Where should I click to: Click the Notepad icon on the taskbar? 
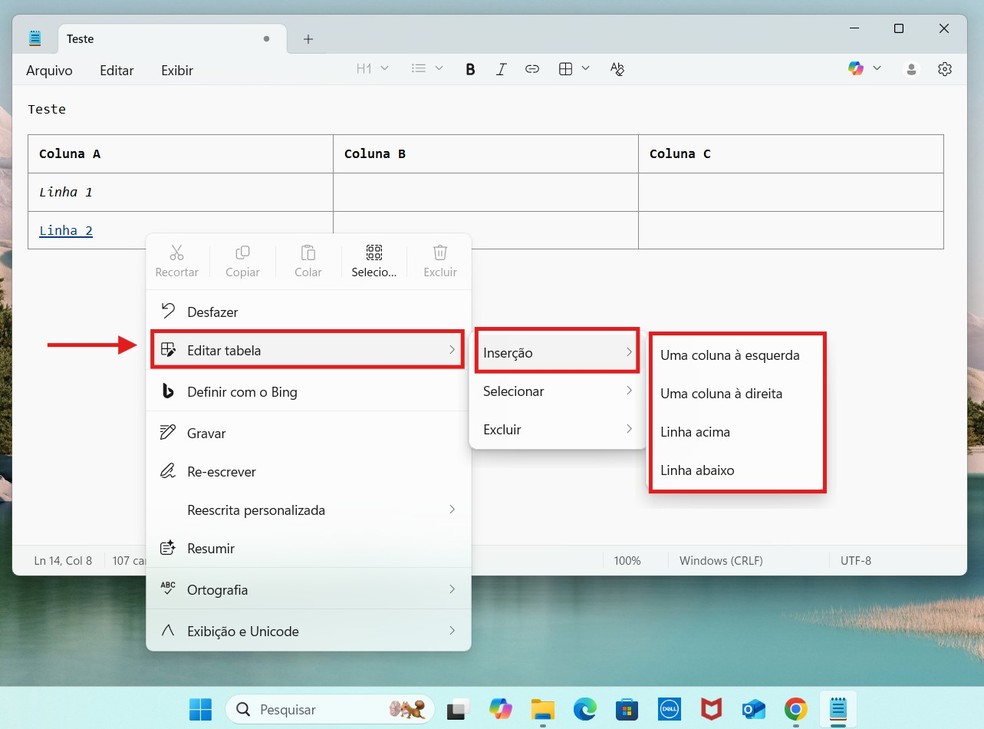(838, 710)
